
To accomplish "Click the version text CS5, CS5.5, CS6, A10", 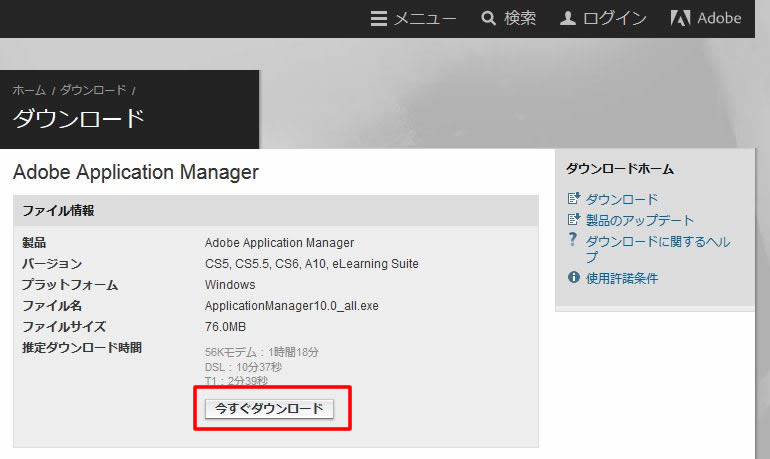I will (266, 264).
